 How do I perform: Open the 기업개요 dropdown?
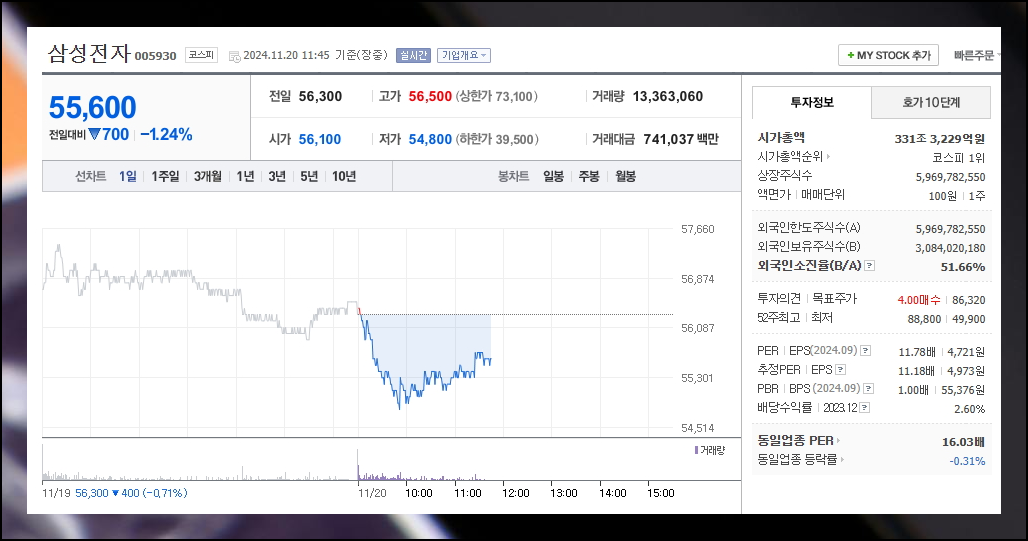pos(464,56)
